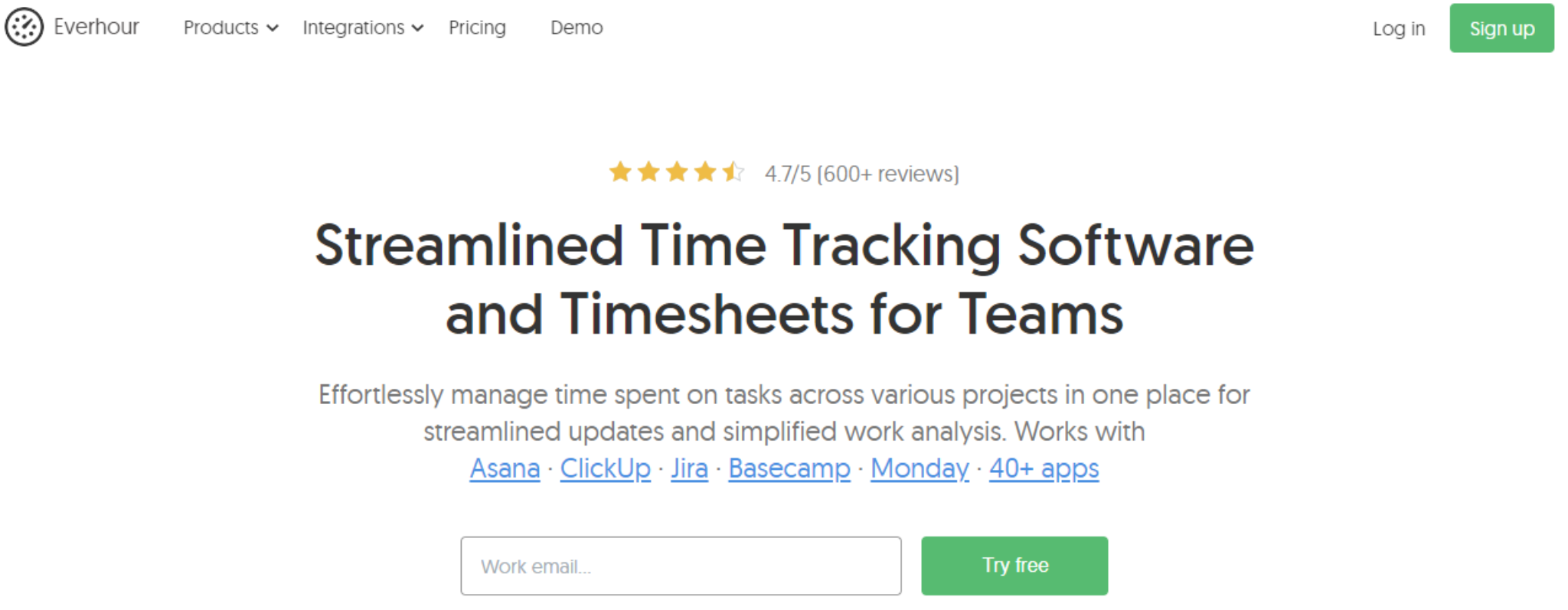Image resolution: width=1568 pixels, height=610 pixels.
Task: Select Demo from the navigation bar
Action: coord(577,28)
